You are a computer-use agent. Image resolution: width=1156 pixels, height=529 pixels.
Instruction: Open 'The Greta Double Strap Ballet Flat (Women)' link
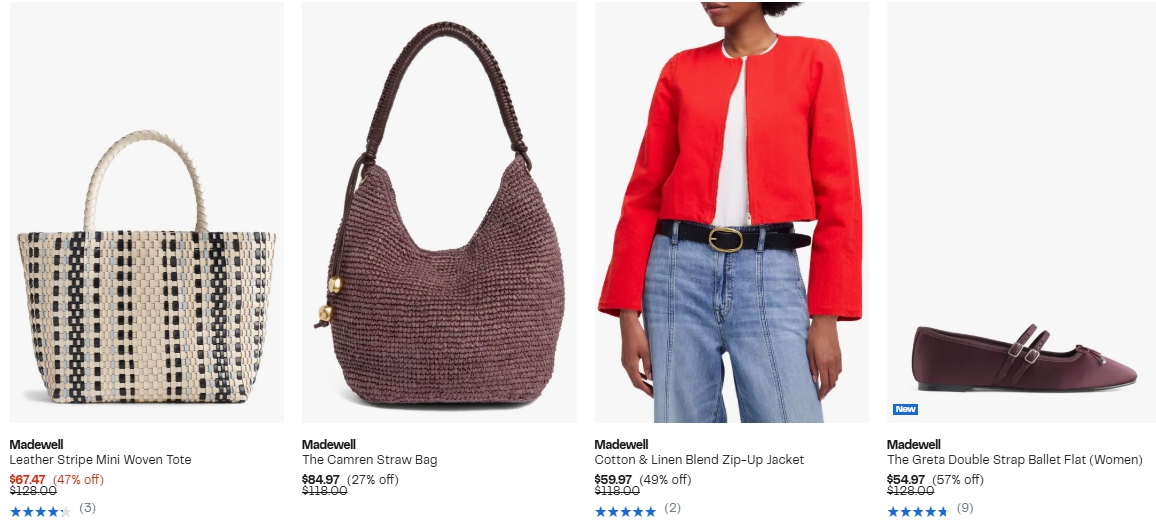click(1014, 460)
